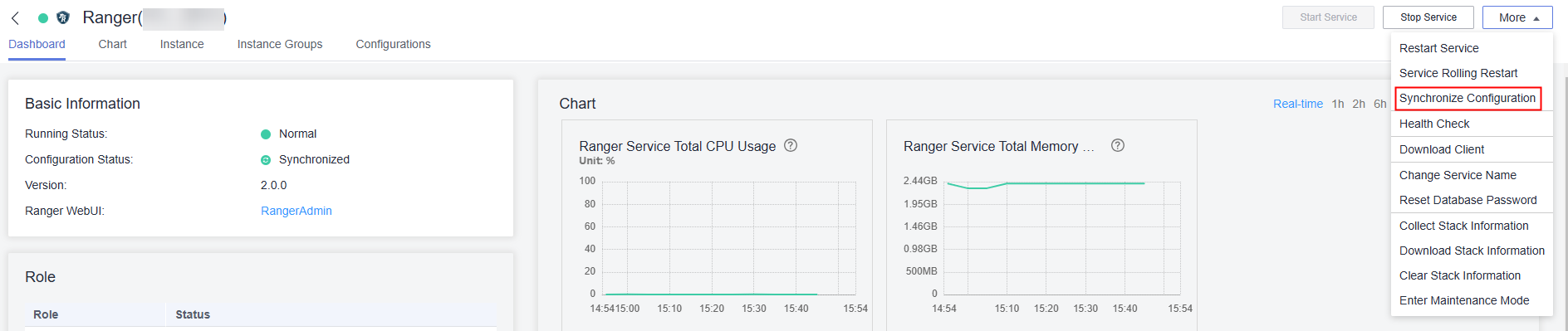
Task: Click the Ranger shield service icon
Action: pyautogui.click(x=63, y=17)
